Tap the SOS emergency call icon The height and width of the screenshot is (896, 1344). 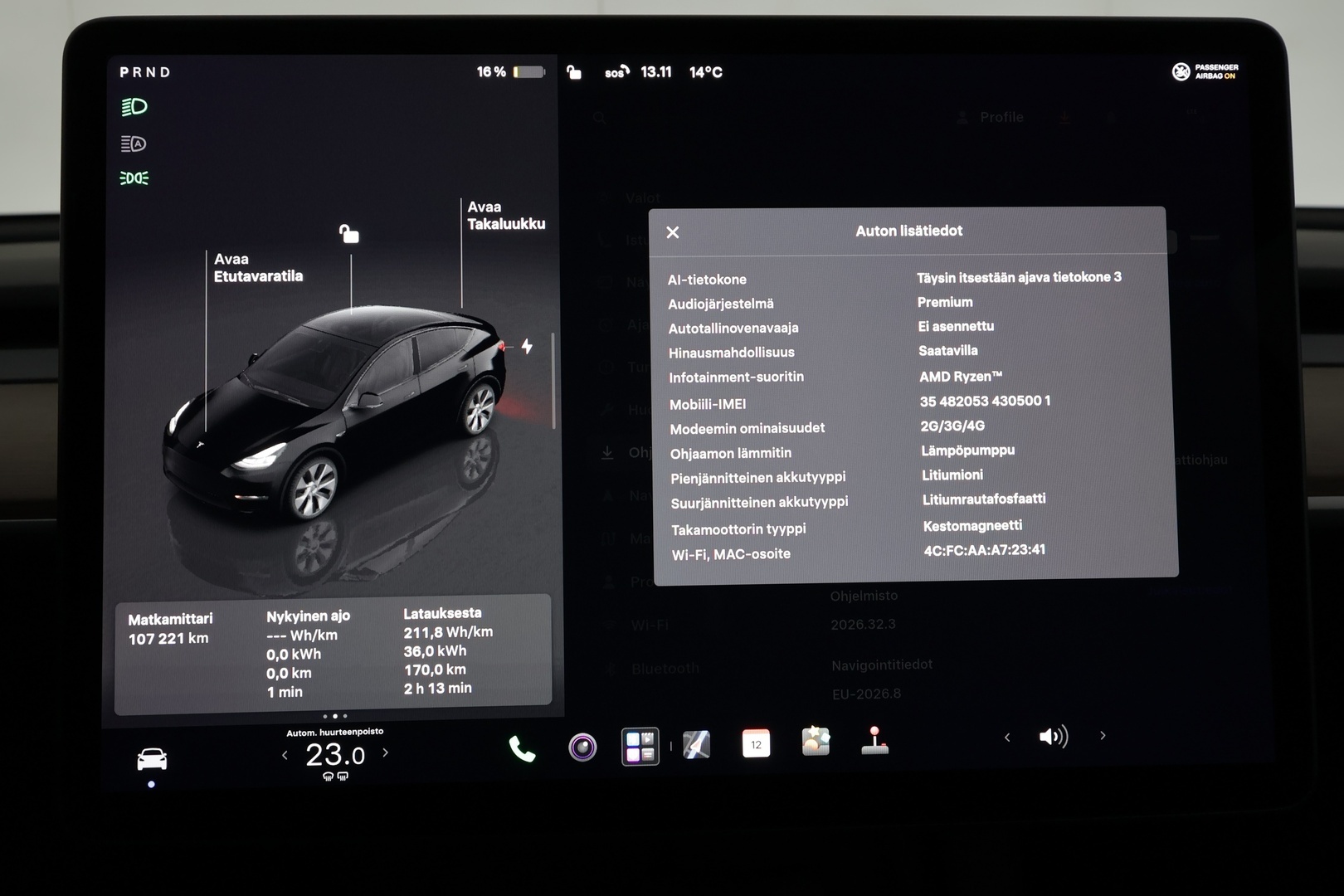[x=617, y=72]
